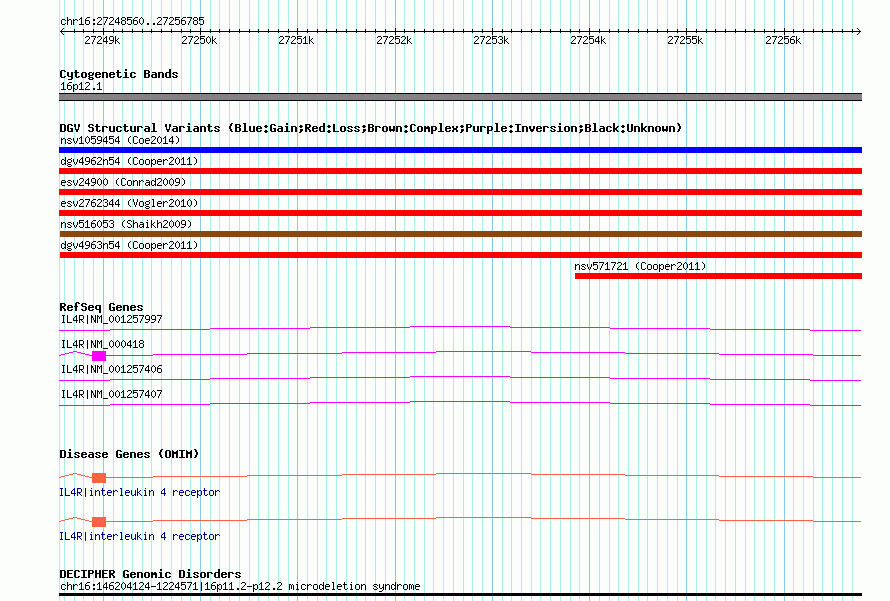Click the blue gain bar for nsv1059454
890x601 pixels.
(460, 150)
